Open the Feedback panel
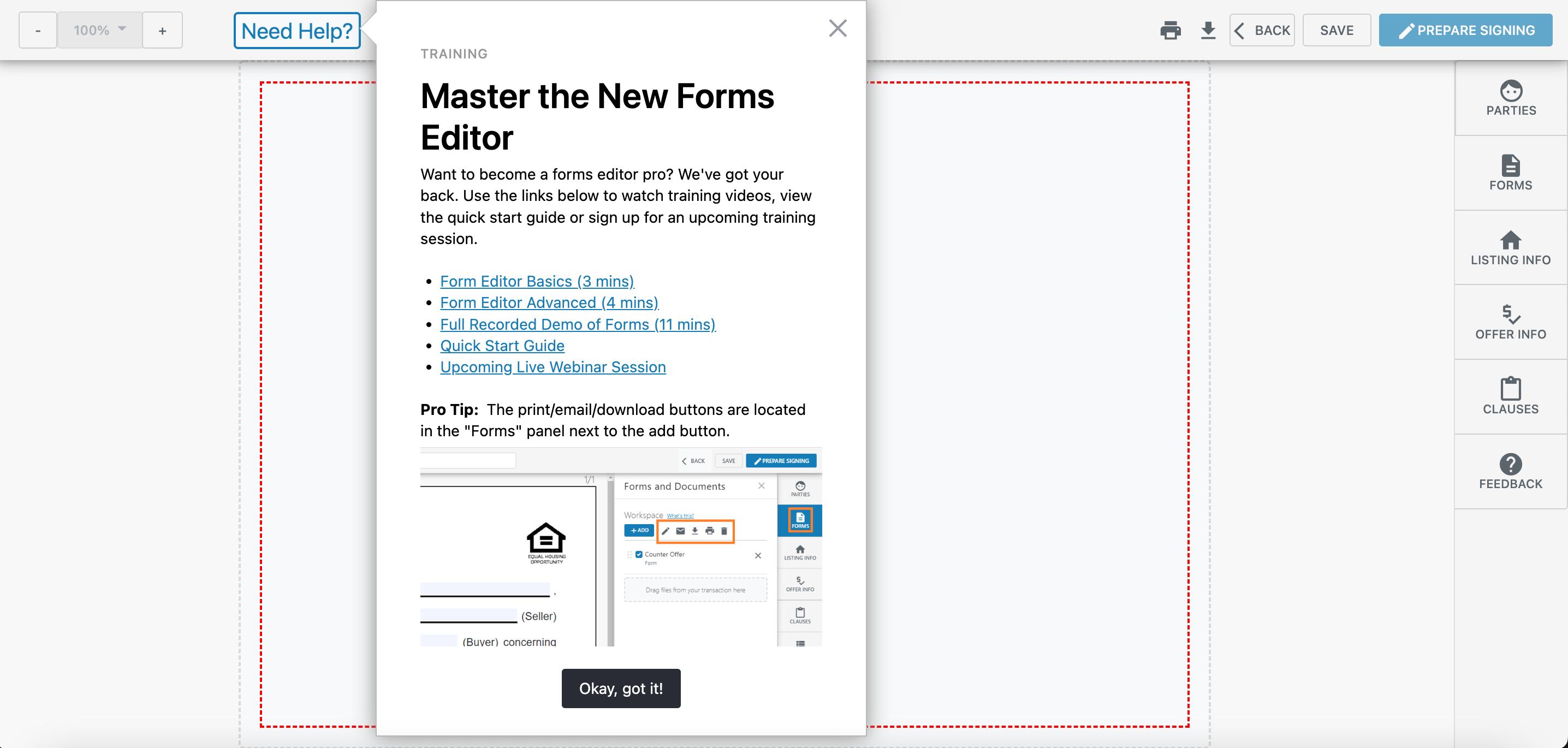Screen dimensions: 1568x748 (x=1510, y=472)
